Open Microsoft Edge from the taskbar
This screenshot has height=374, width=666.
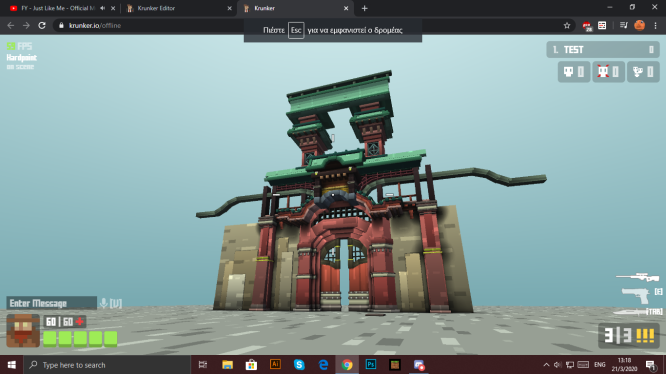(x=323, y=365)
